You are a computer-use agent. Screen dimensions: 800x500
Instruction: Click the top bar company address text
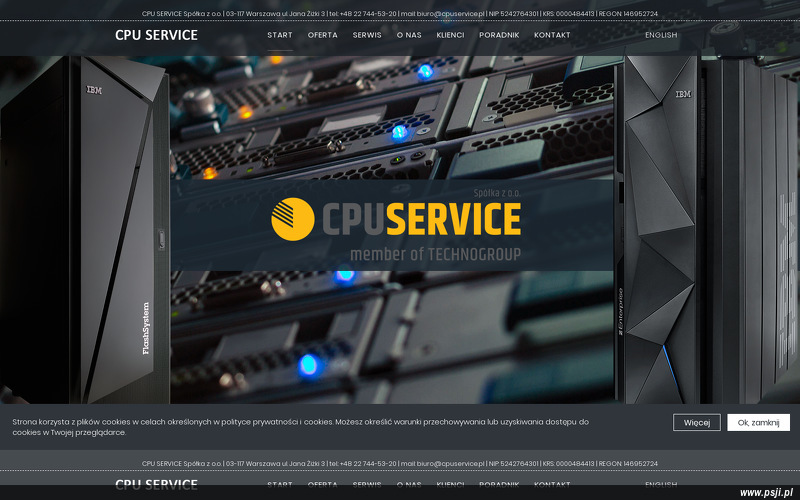tap(399, 14)
